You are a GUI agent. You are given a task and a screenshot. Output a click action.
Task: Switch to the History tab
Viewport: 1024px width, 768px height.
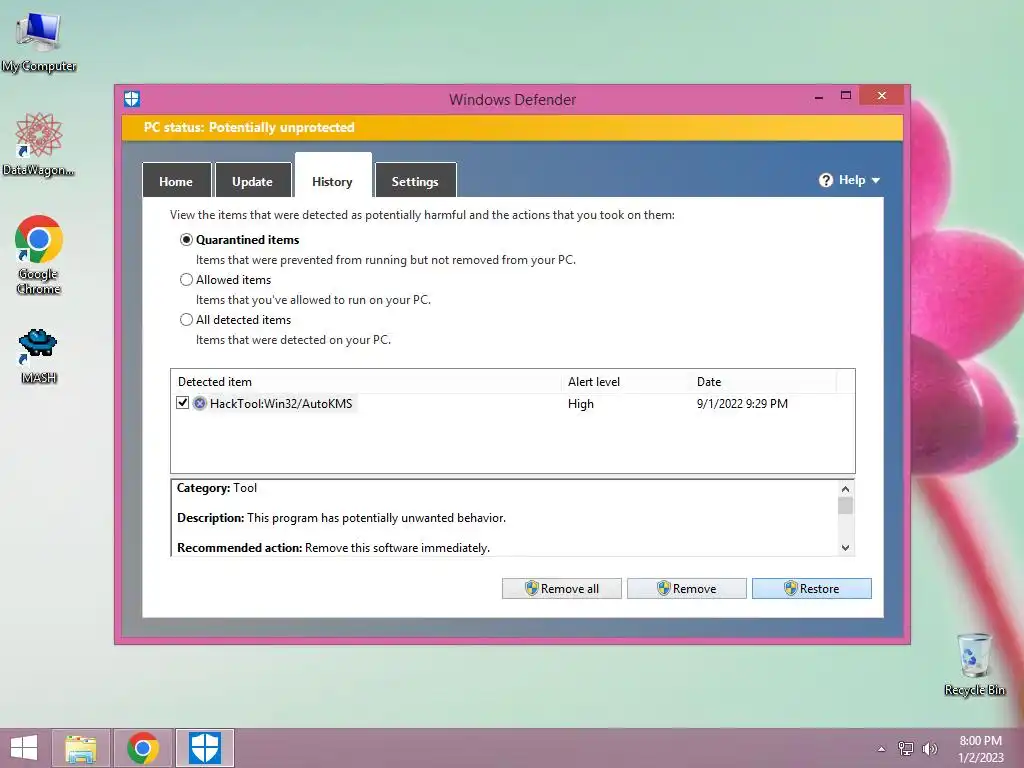coord(332,176)
